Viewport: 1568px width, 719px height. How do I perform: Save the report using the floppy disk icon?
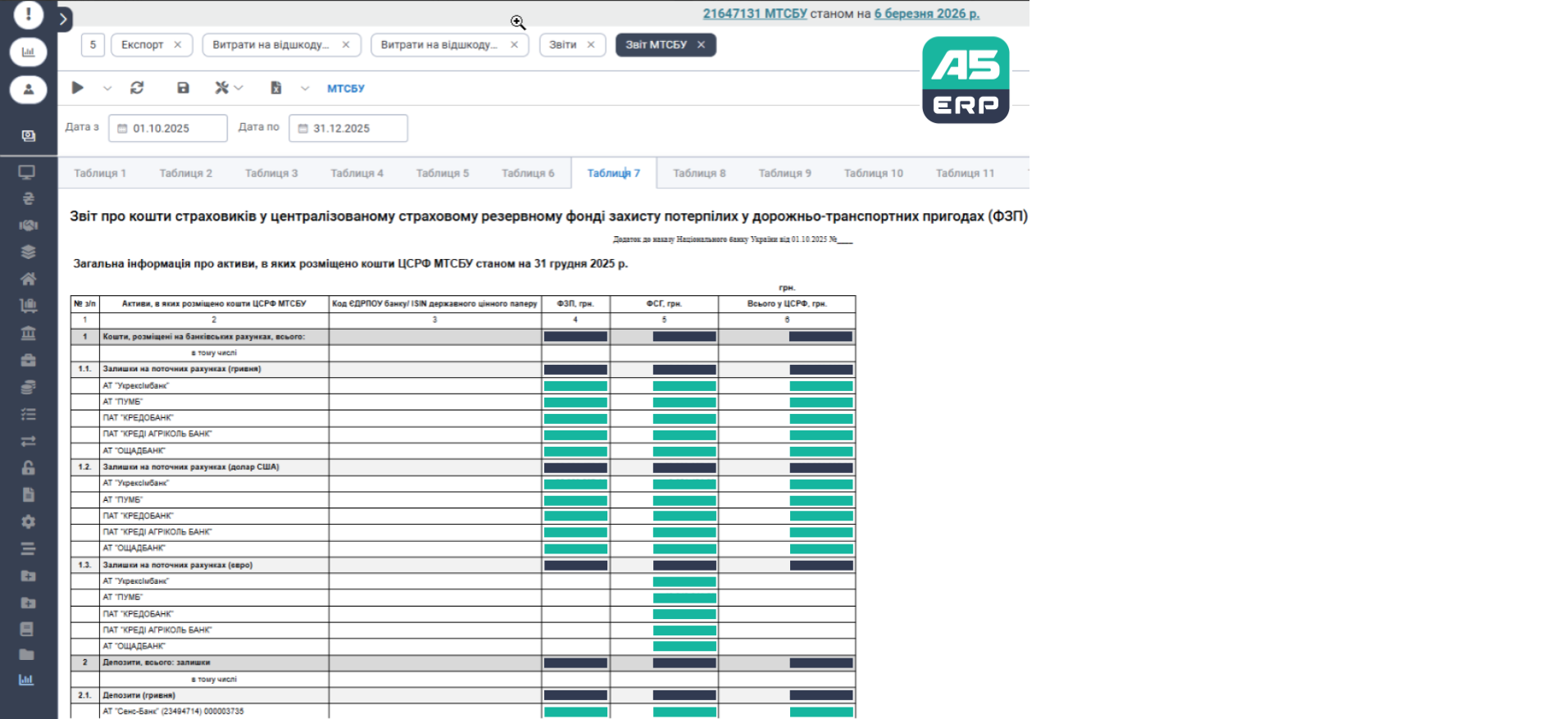(x=183, y=88)
